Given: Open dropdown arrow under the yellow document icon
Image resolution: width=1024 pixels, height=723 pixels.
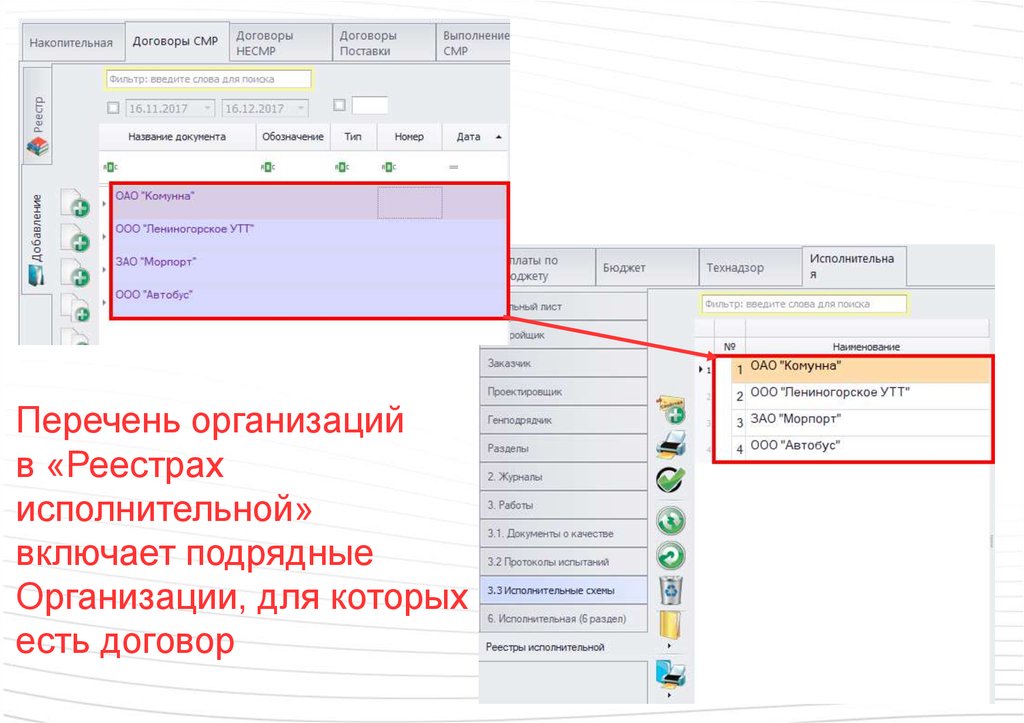Looking at the screenshot, I should tap(669, 646).
